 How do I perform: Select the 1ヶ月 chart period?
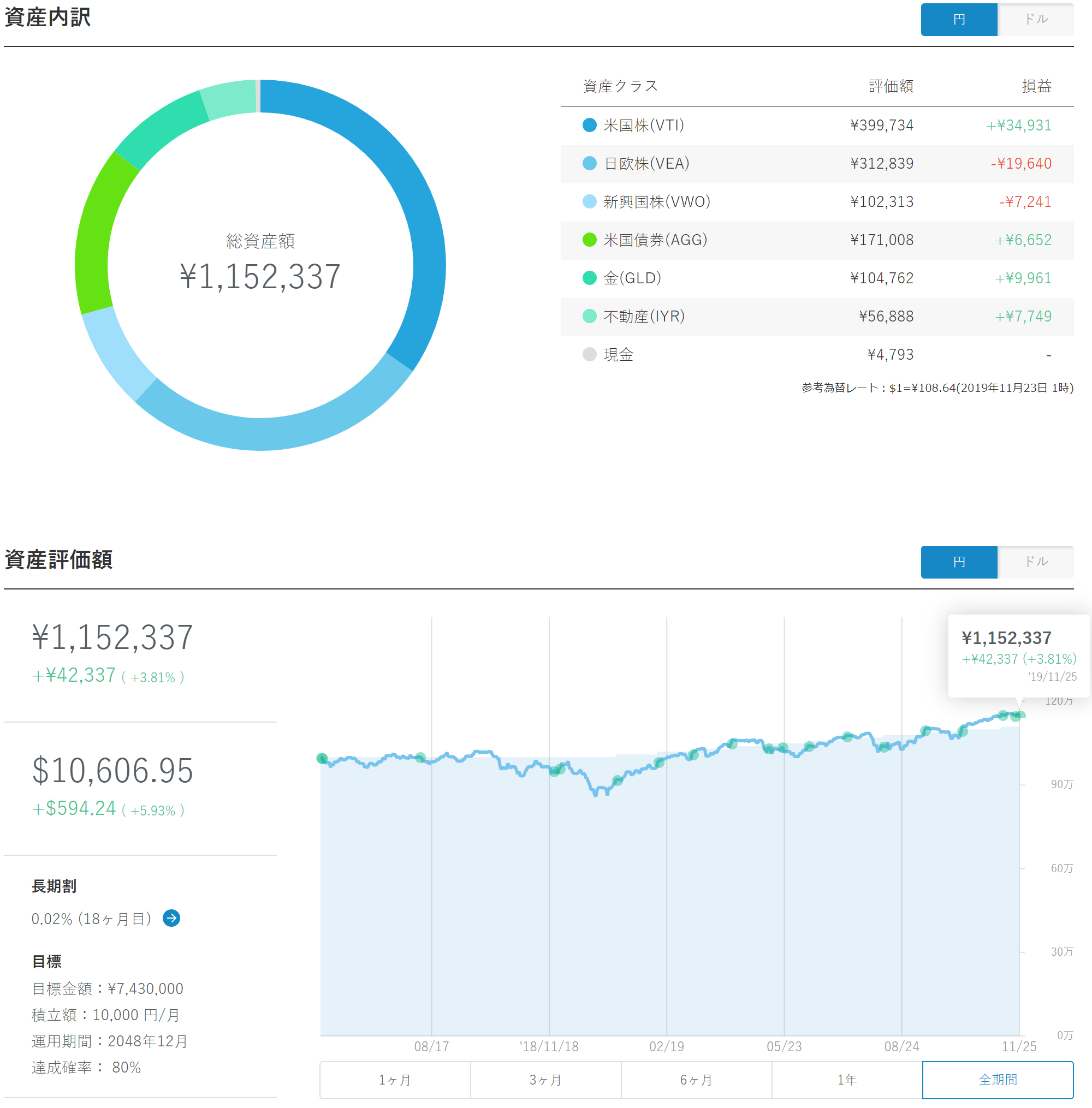point(395,1079)
